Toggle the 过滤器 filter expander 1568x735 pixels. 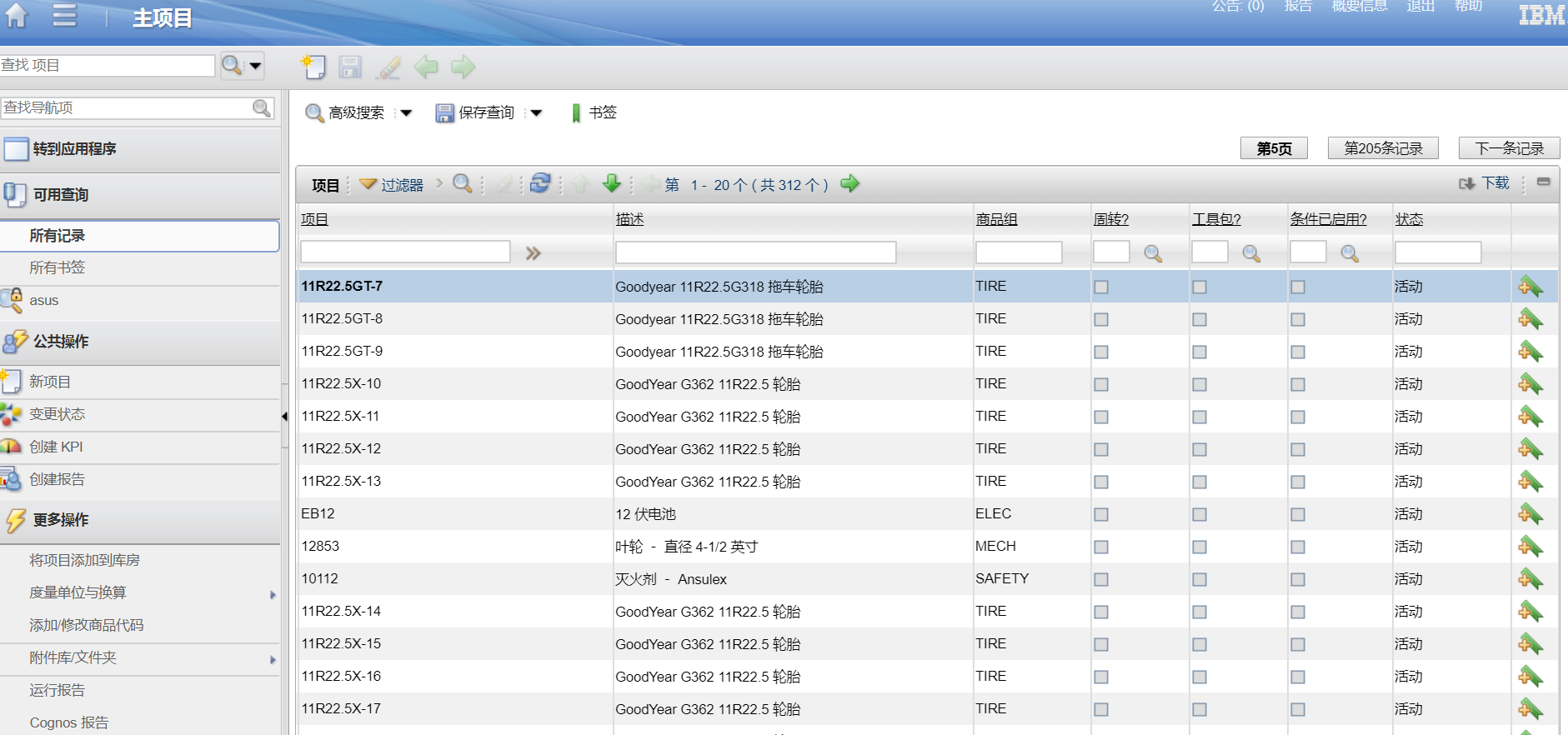tap(392, 184)
